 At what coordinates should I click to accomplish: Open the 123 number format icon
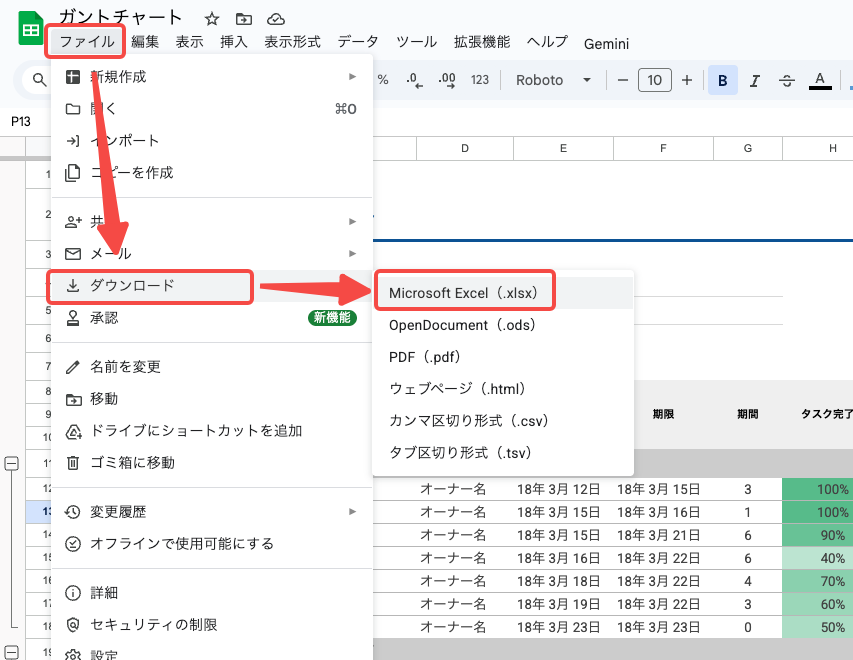click(479, 80)
